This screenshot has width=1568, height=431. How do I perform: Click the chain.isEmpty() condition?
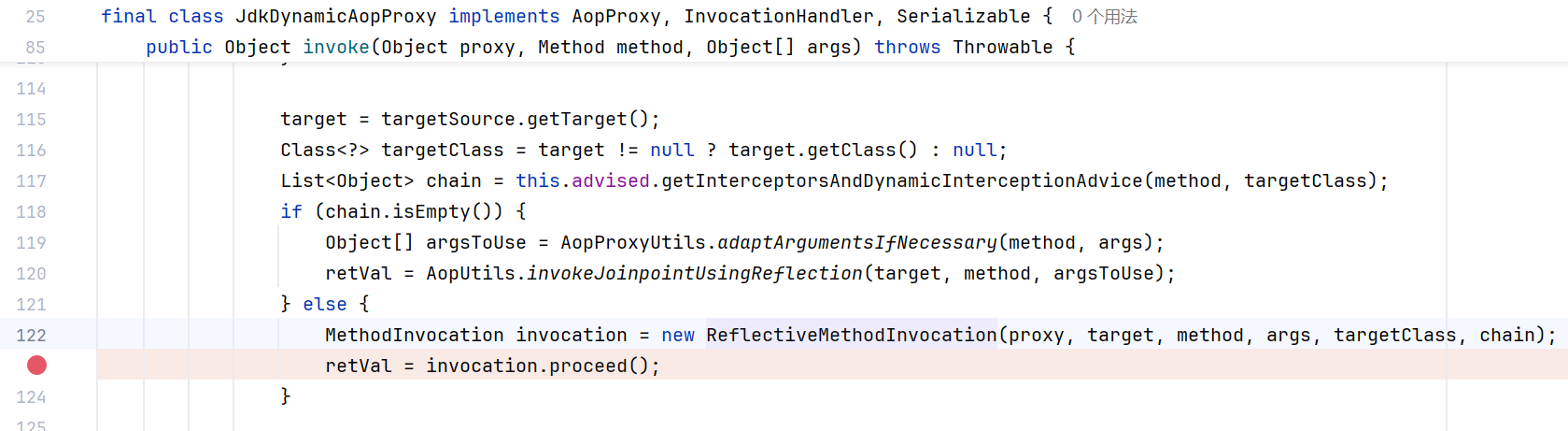point(414,211)
